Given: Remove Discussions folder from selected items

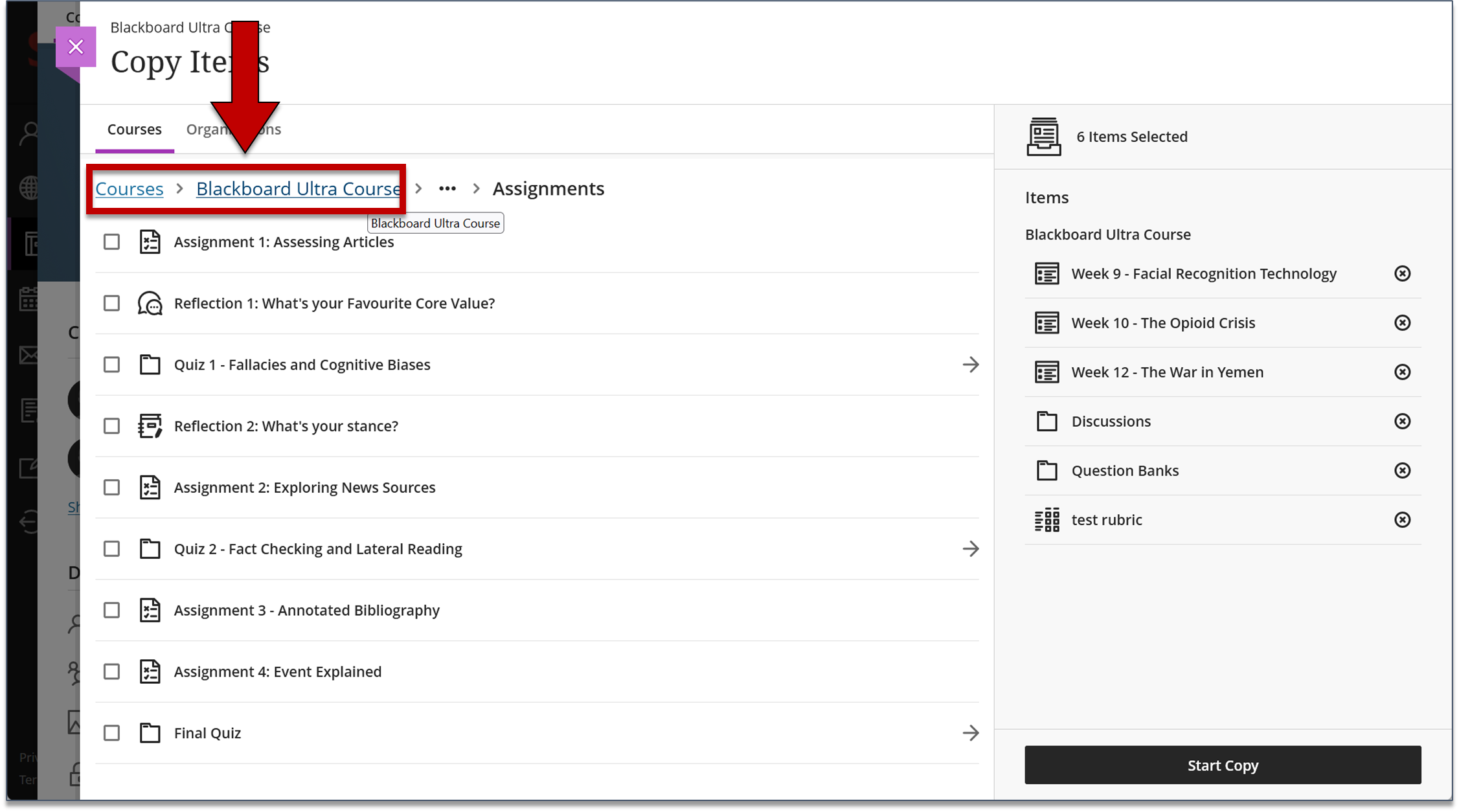Looking at the screenshot, I should (1402, 421).
